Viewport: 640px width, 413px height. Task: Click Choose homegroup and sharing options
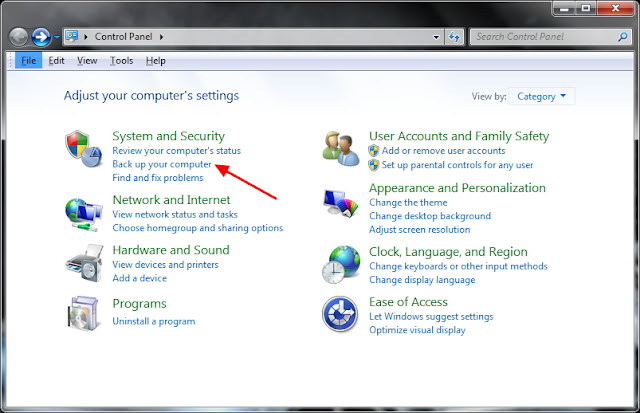coord(198,228)
